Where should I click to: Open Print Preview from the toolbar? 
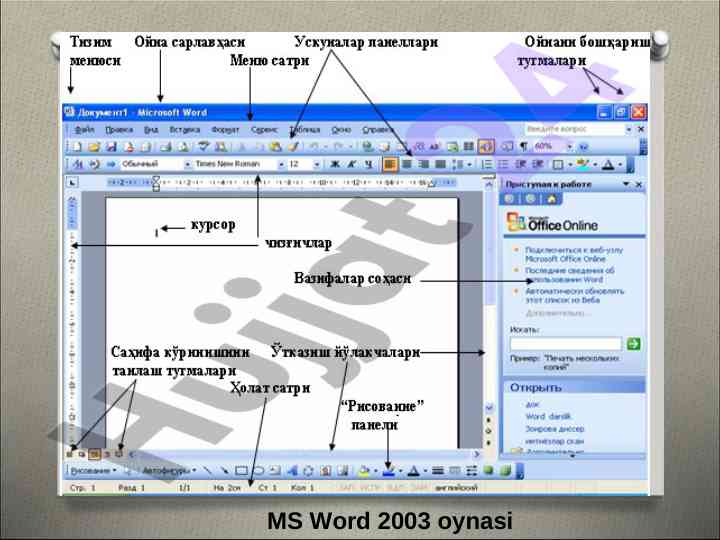click(183, 147)
